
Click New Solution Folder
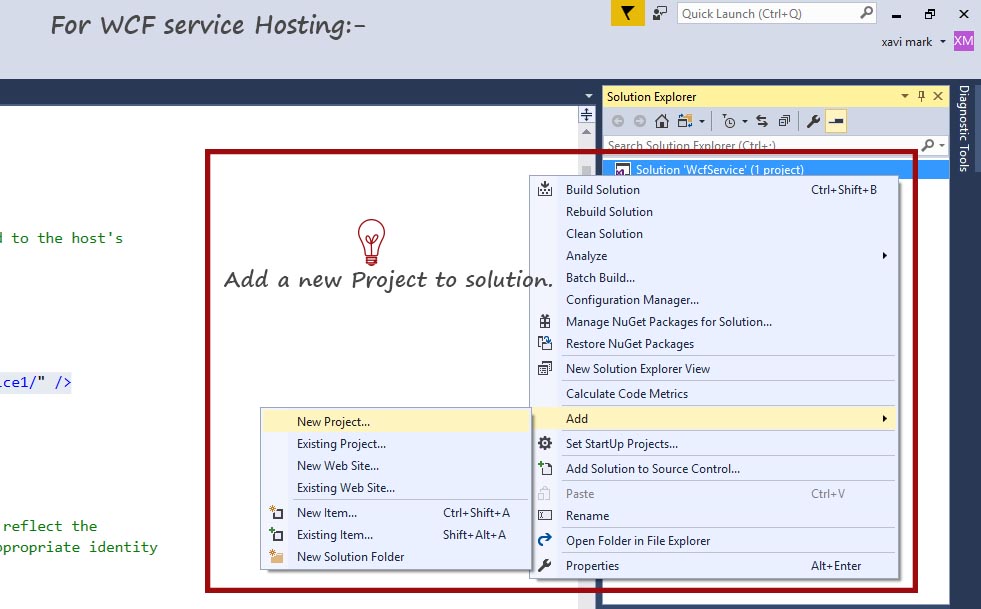click(395, 556)
